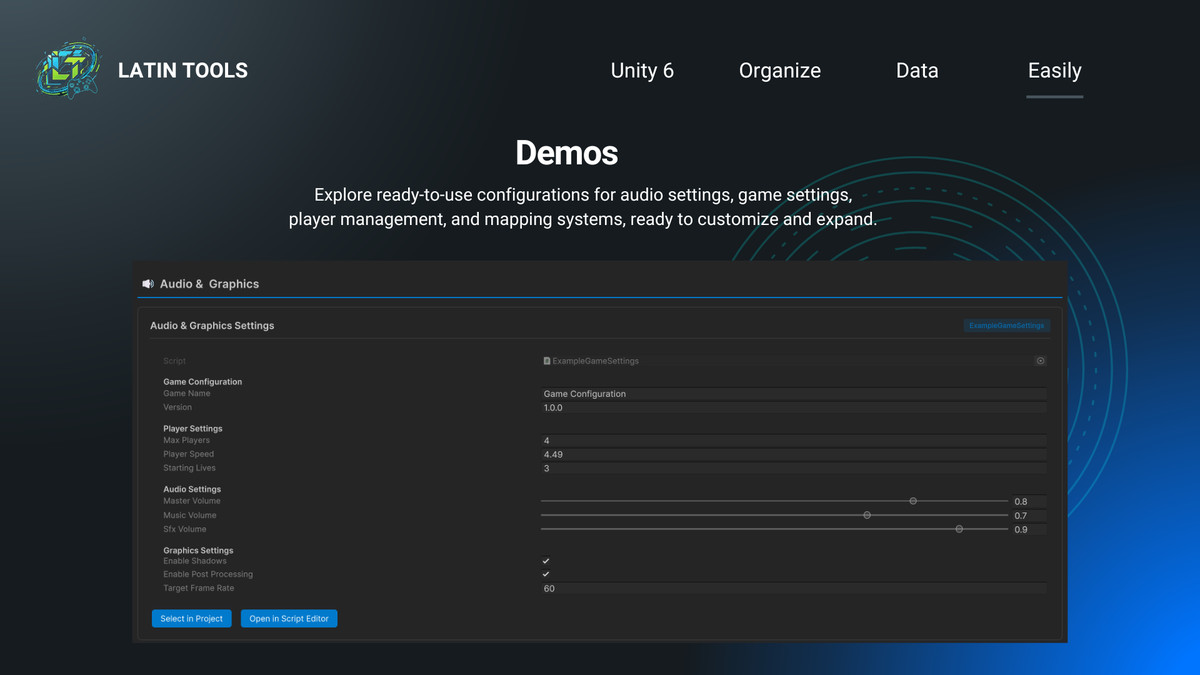Click the Master Volume slider handle
Image resolution: width=1200 pixels, height=675 pixels.
[x=913, y=501]
